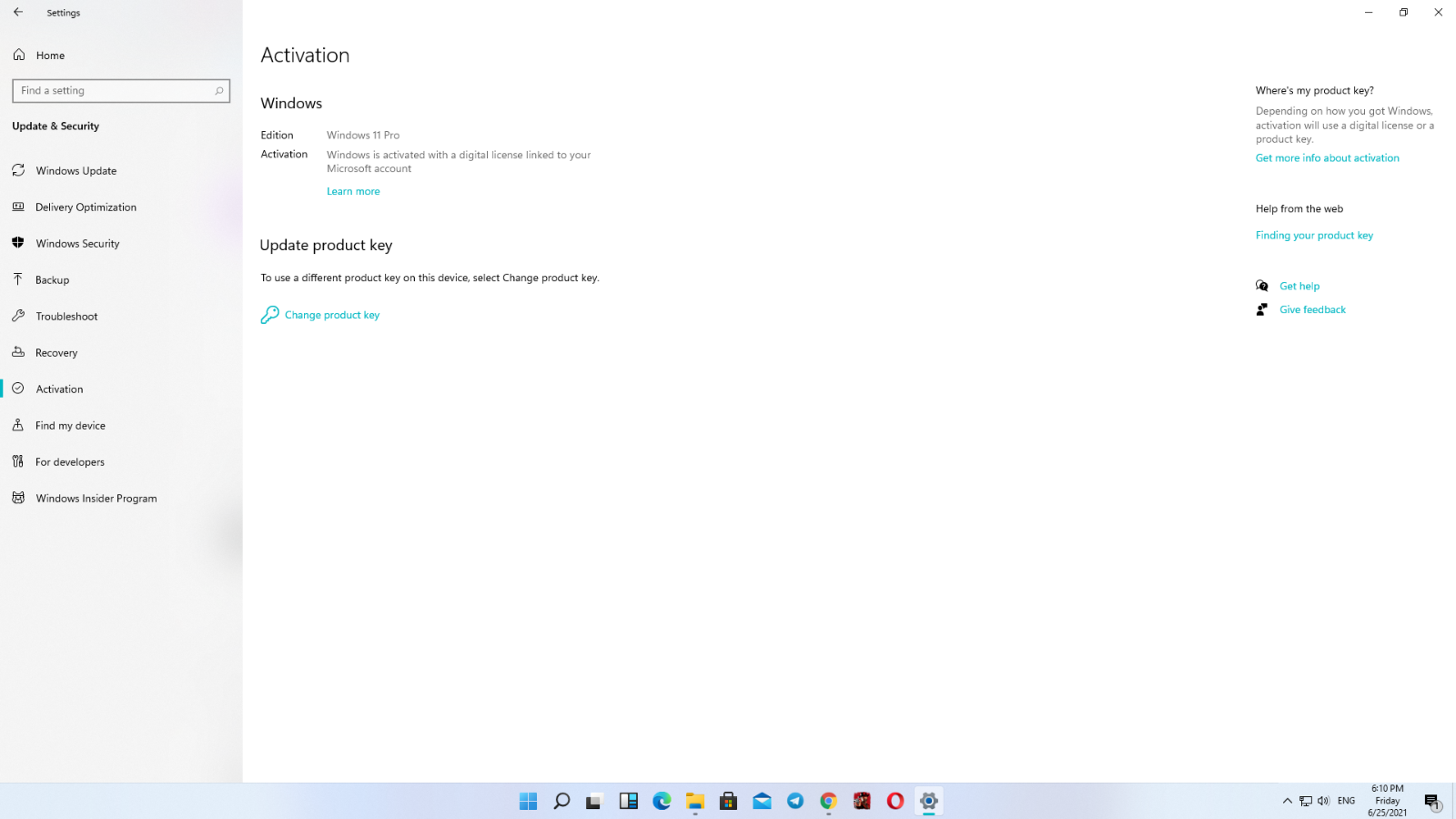Go back using the Settings back arrow
Screen dimensions: 1456x819
pyautogui.click(x=18, y=12)
